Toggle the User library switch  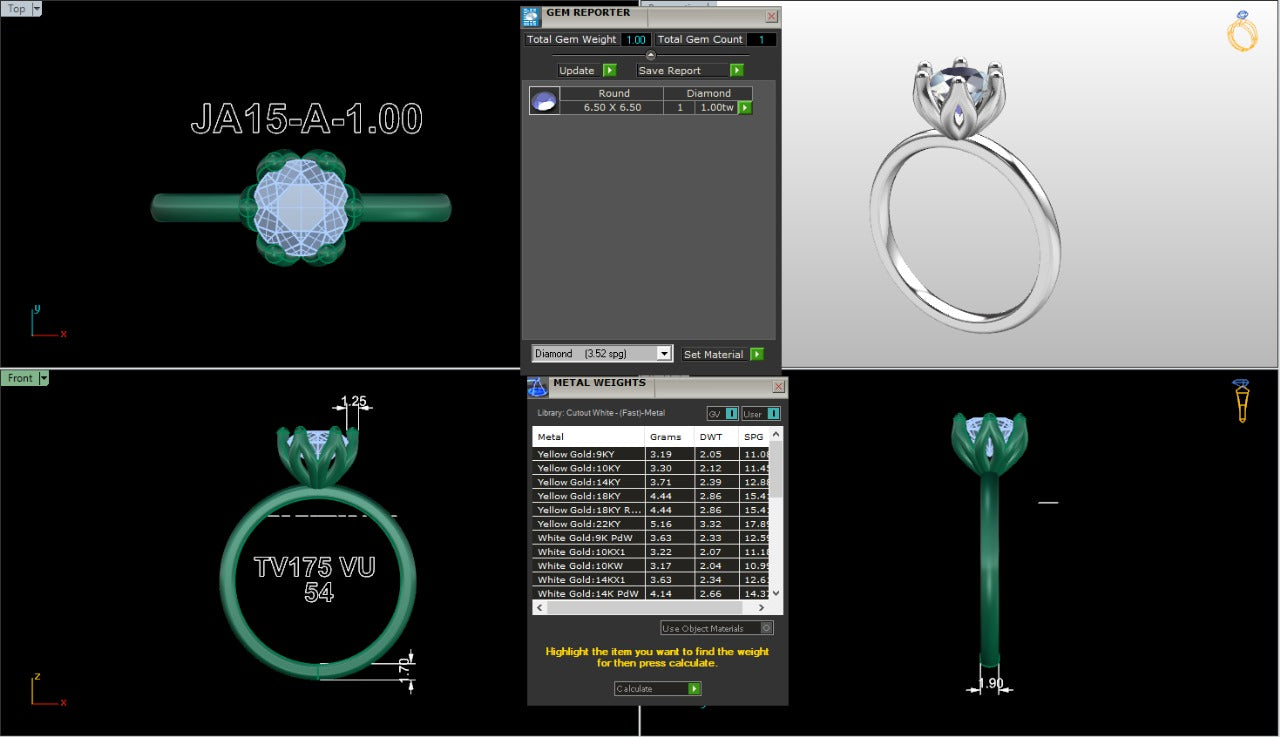[x=761, y=414]
